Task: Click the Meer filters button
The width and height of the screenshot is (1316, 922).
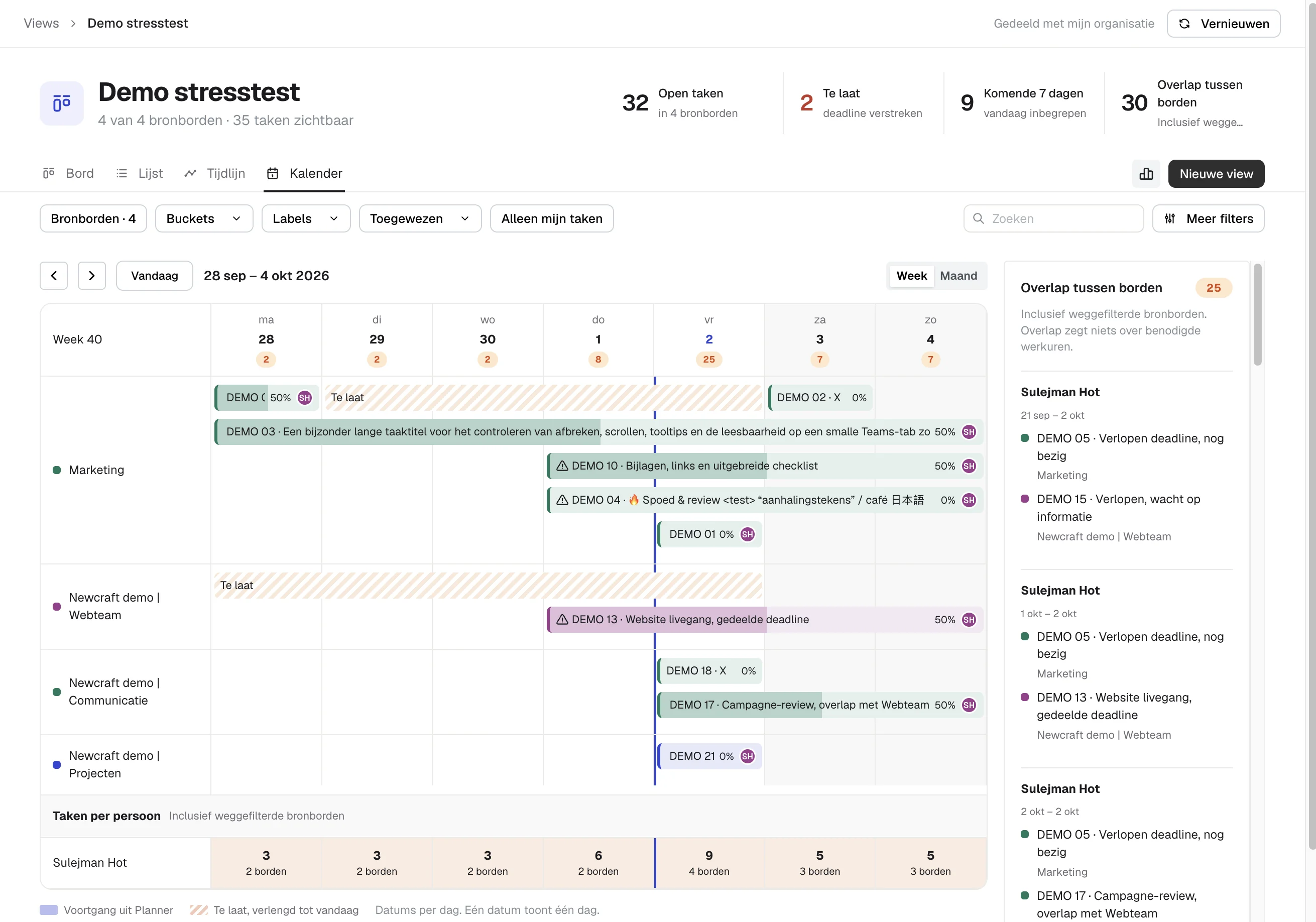Action: tap(1208, 218)
